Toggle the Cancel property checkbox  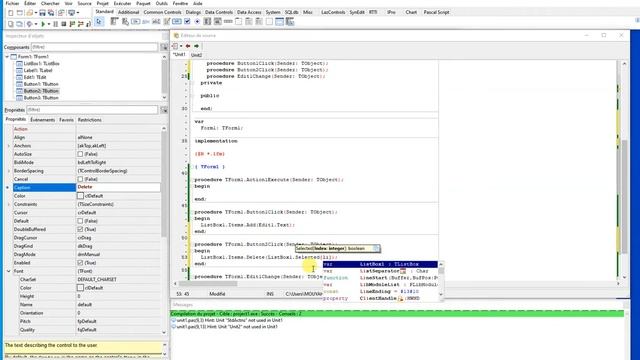tap(80, 179)
